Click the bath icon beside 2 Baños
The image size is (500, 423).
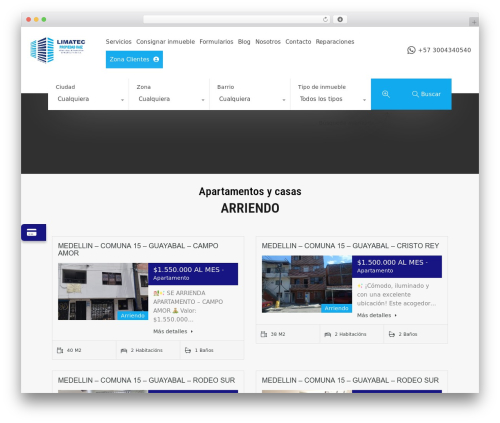(x=392, y=334)
